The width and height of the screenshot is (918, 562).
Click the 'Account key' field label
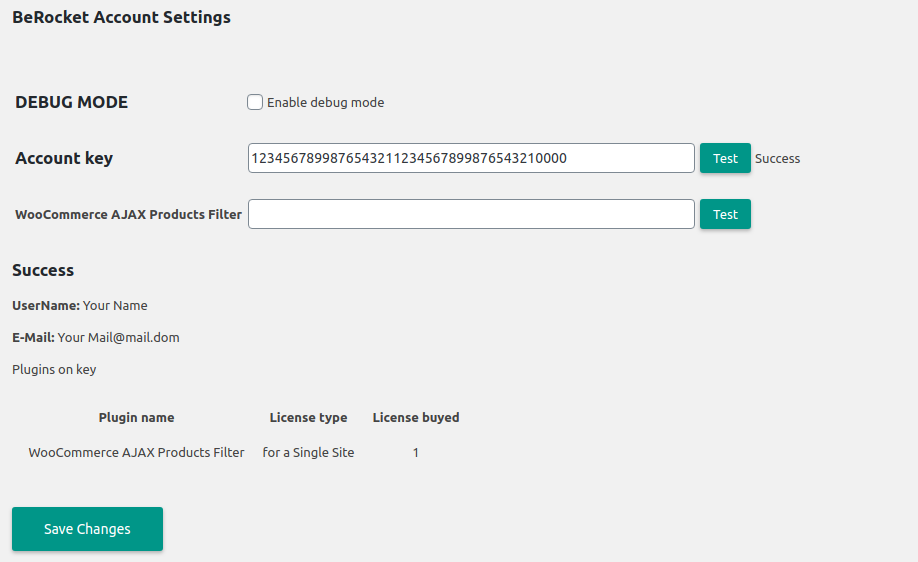pyautogui.click(x=64, y=158)
